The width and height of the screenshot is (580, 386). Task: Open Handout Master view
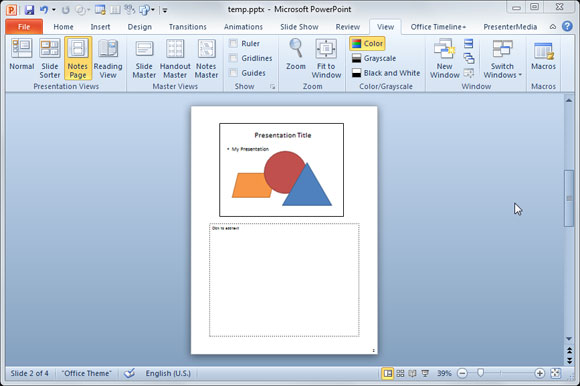click(x=175, y=58)
